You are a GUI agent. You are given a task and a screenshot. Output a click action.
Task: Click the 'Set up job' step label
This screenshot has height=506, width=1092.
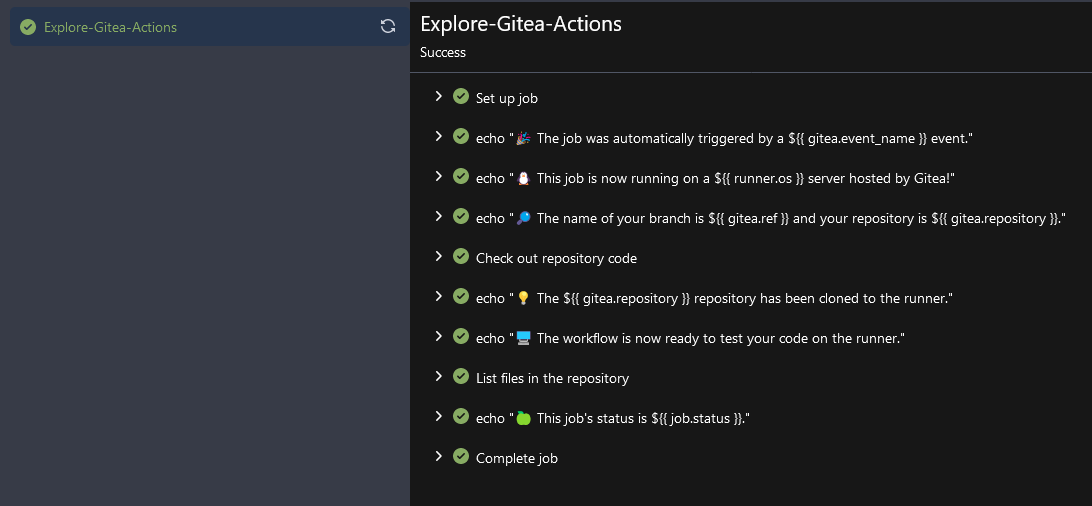pos(506,98)
